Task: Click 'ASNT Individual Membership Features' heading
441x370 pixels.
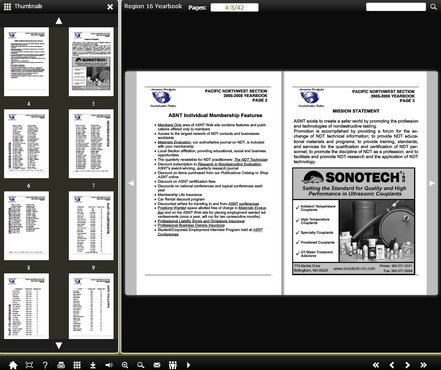Action: (x=215, y=115)
